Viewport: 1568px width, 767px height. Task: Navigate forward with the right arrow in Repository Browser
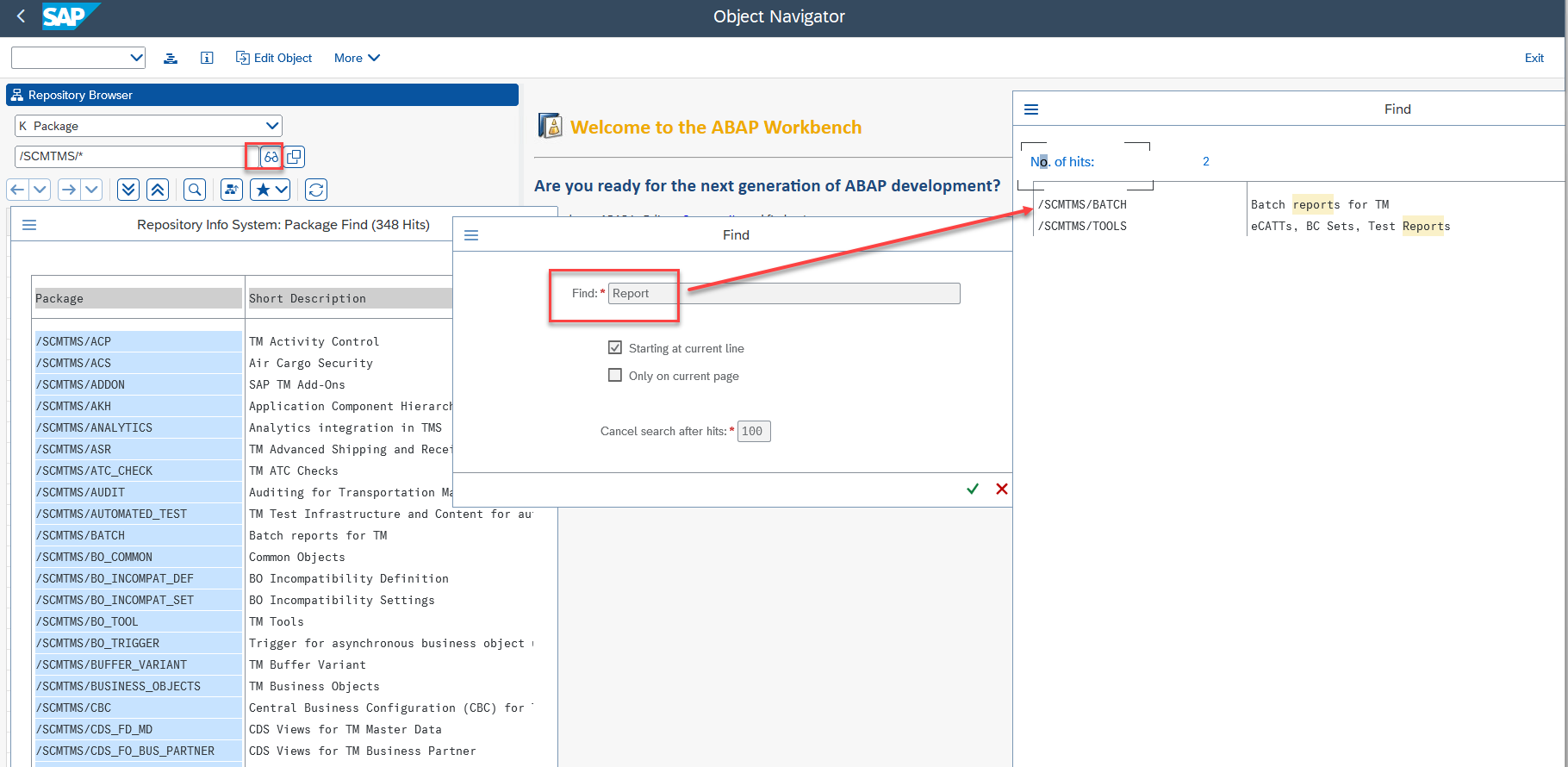[70, 190]
